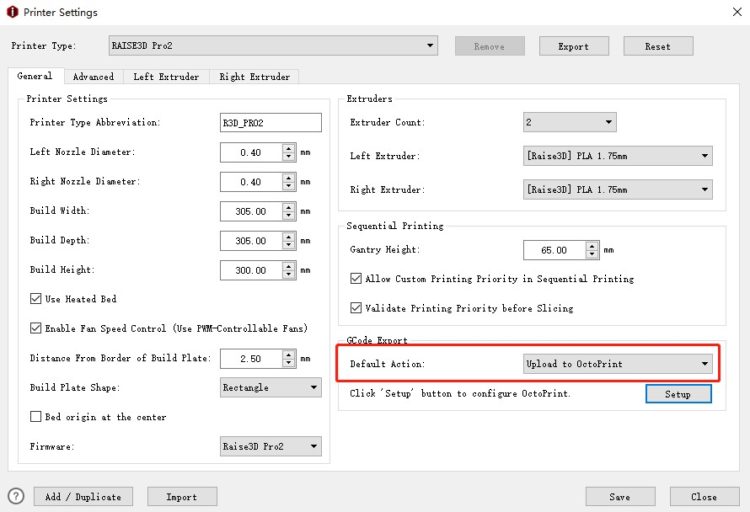Click the Export button

click(x=574, y=46)
